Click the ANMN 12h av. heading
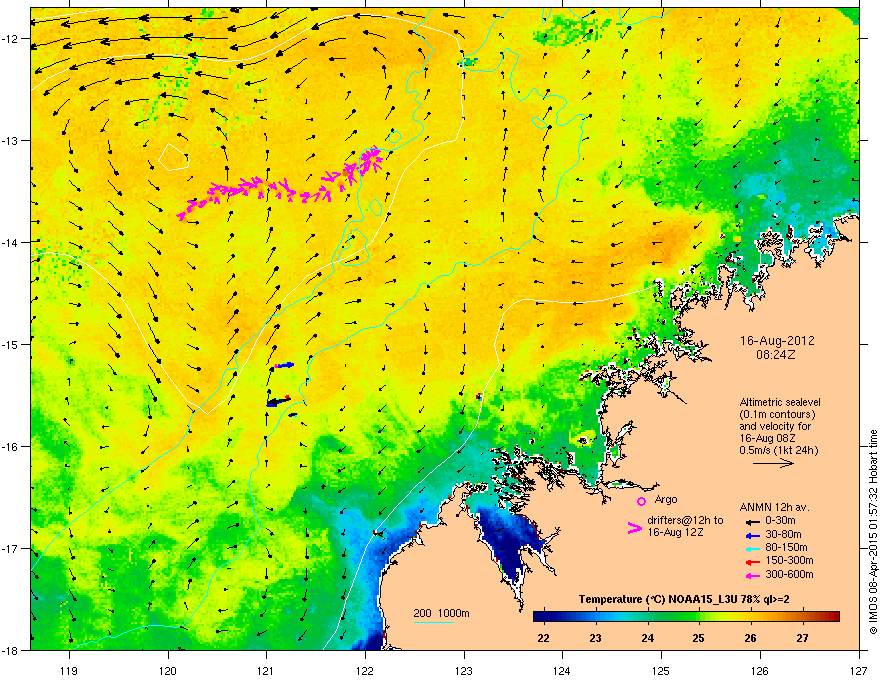 [774, 508]
